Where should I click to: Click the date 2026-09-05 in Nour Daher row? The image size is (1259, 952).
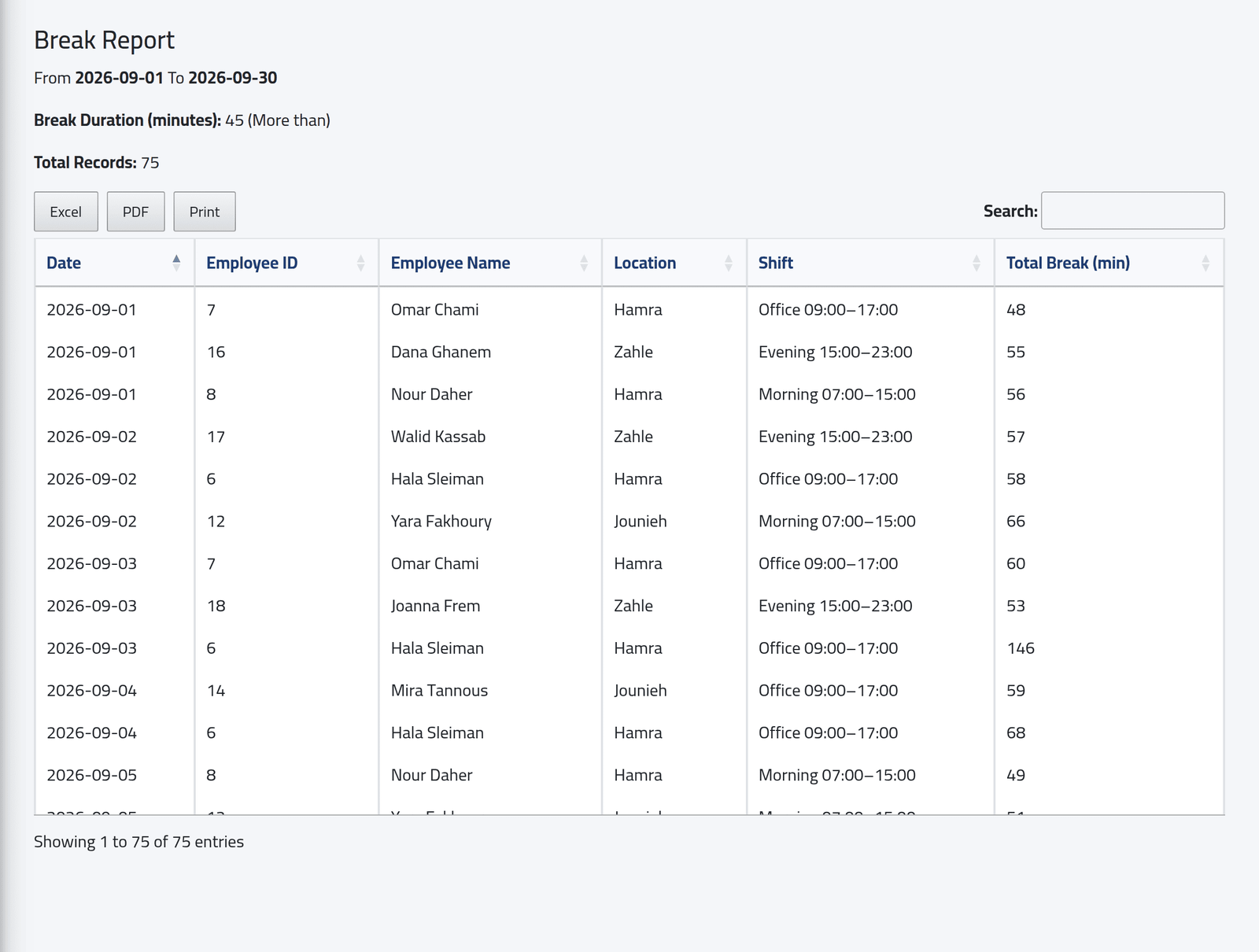click(91, 775)
